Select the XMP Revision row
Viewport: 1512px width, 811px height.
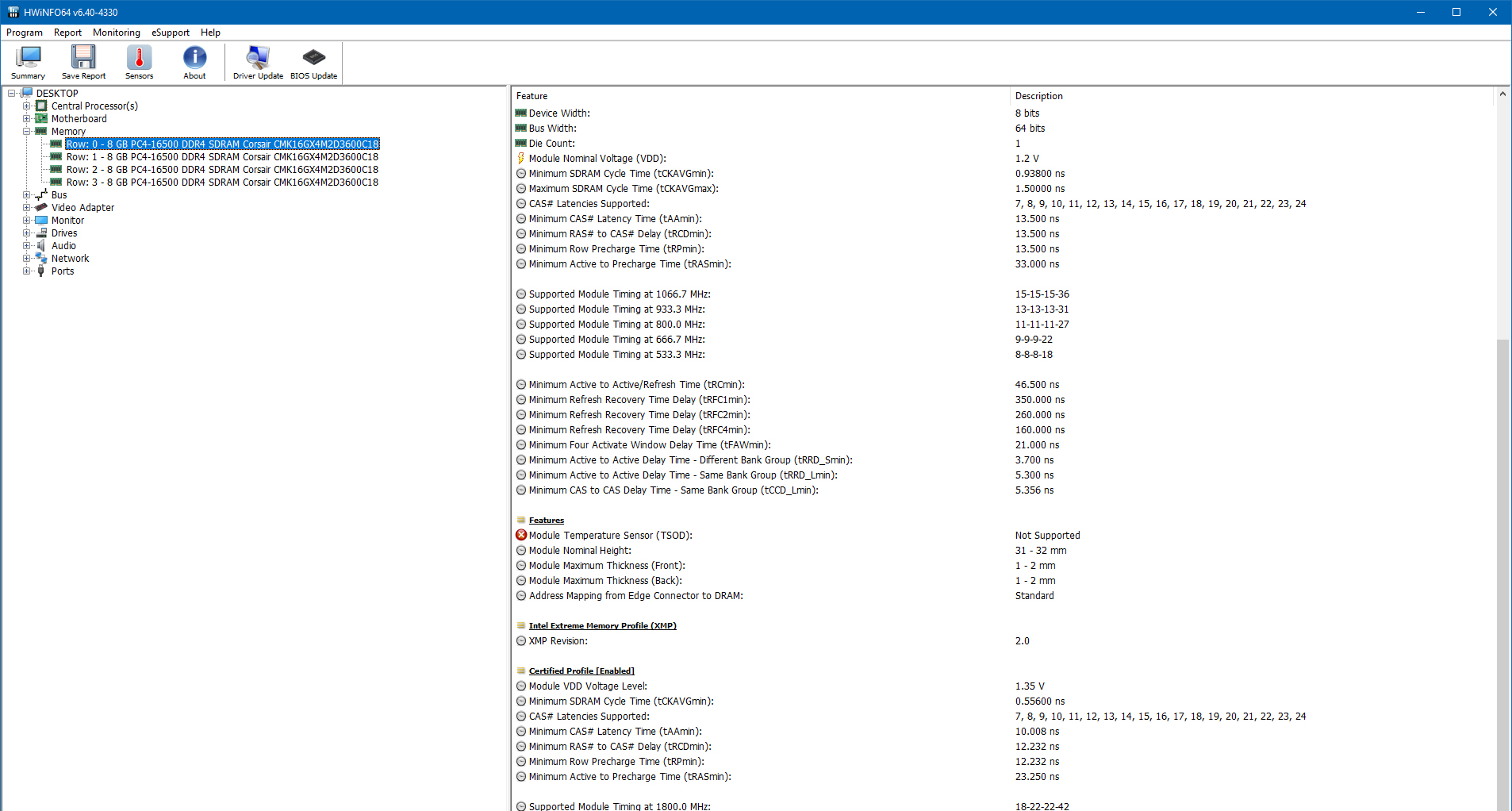1003,640
